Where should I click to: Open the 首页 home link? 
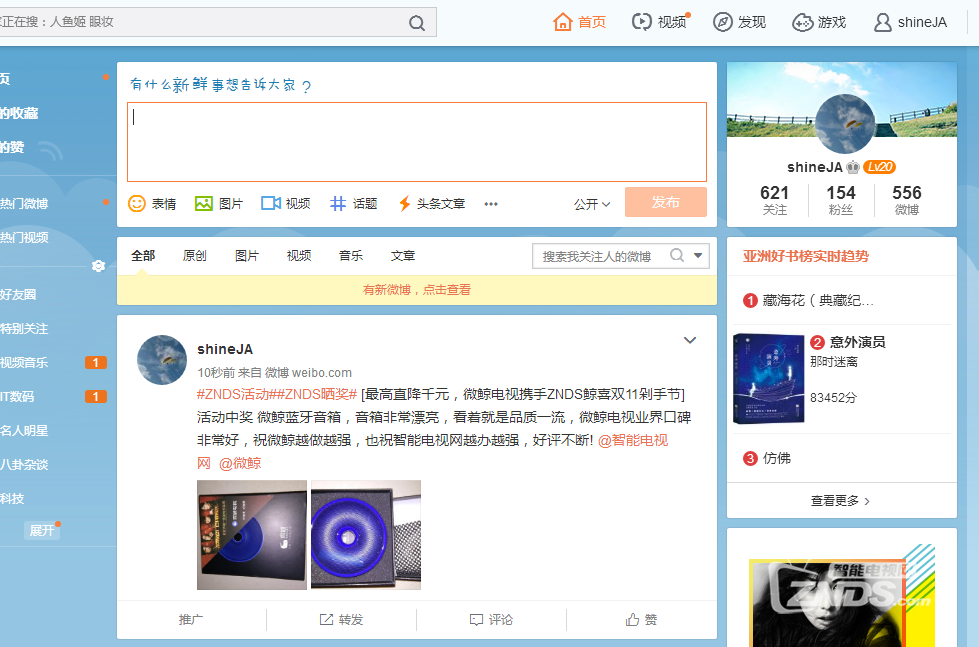point(579,22)
